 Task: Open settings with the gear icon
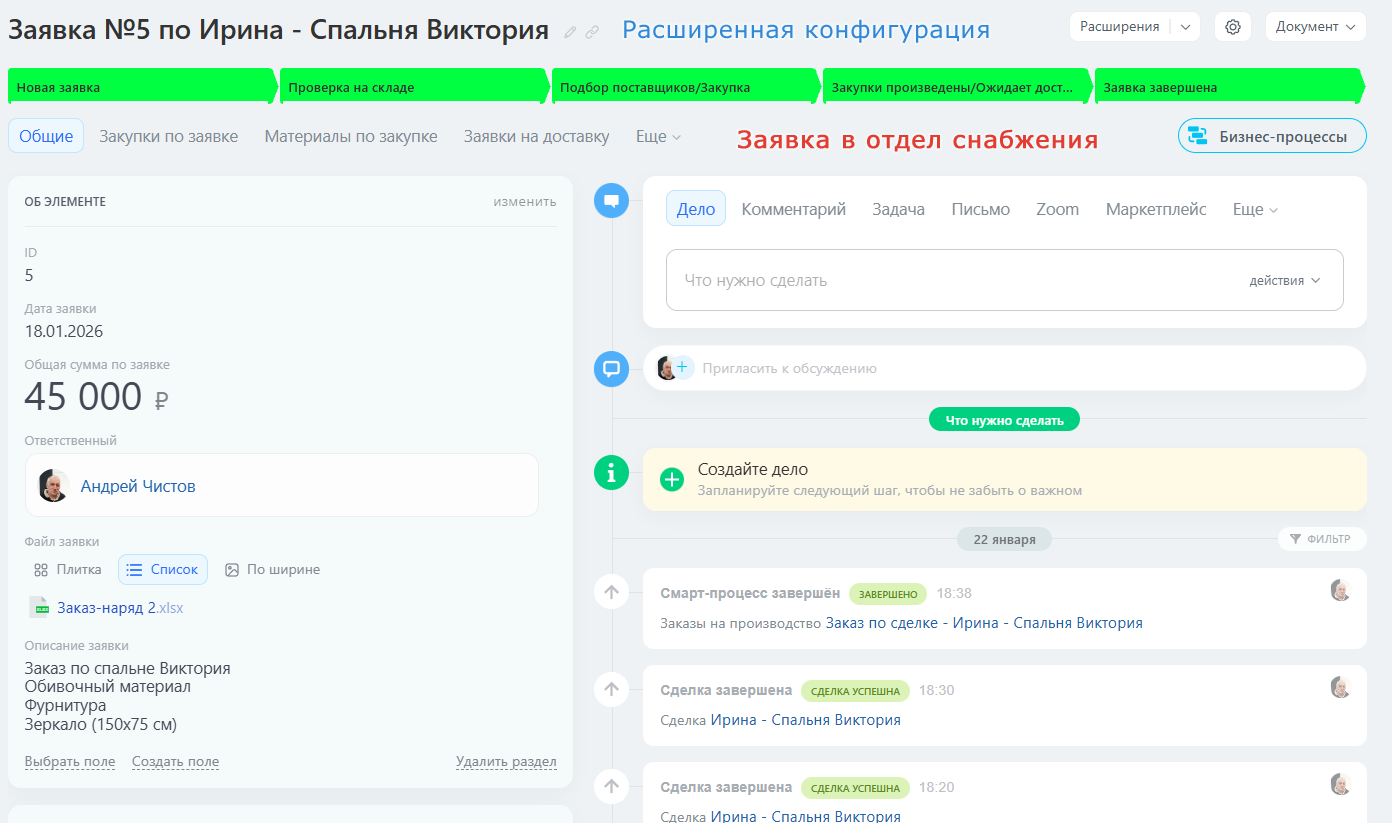coord(1232,27)
